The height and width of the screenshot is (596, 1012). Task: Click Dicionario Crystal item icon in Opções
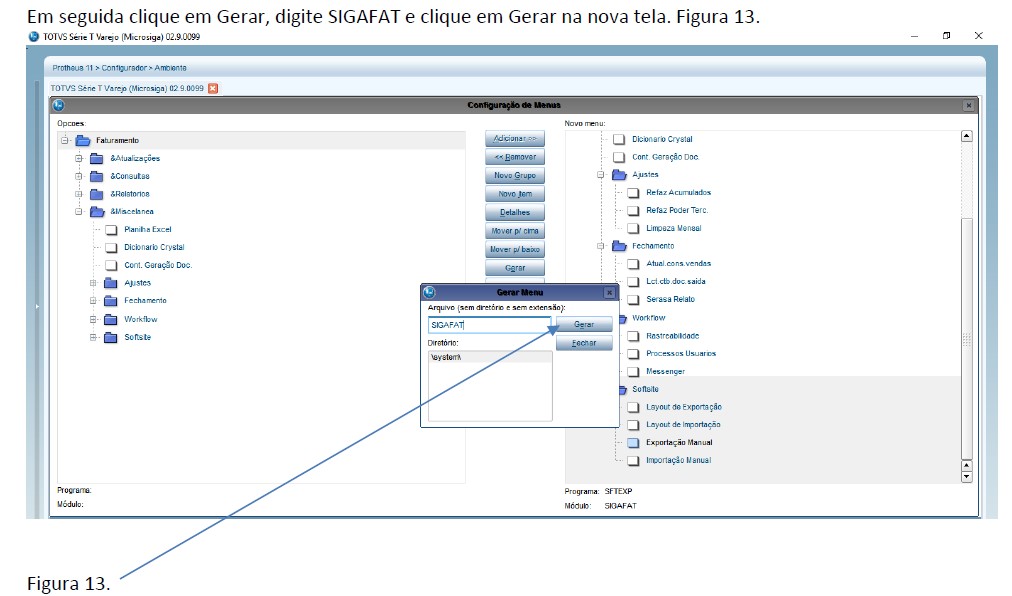coord(111,247)
